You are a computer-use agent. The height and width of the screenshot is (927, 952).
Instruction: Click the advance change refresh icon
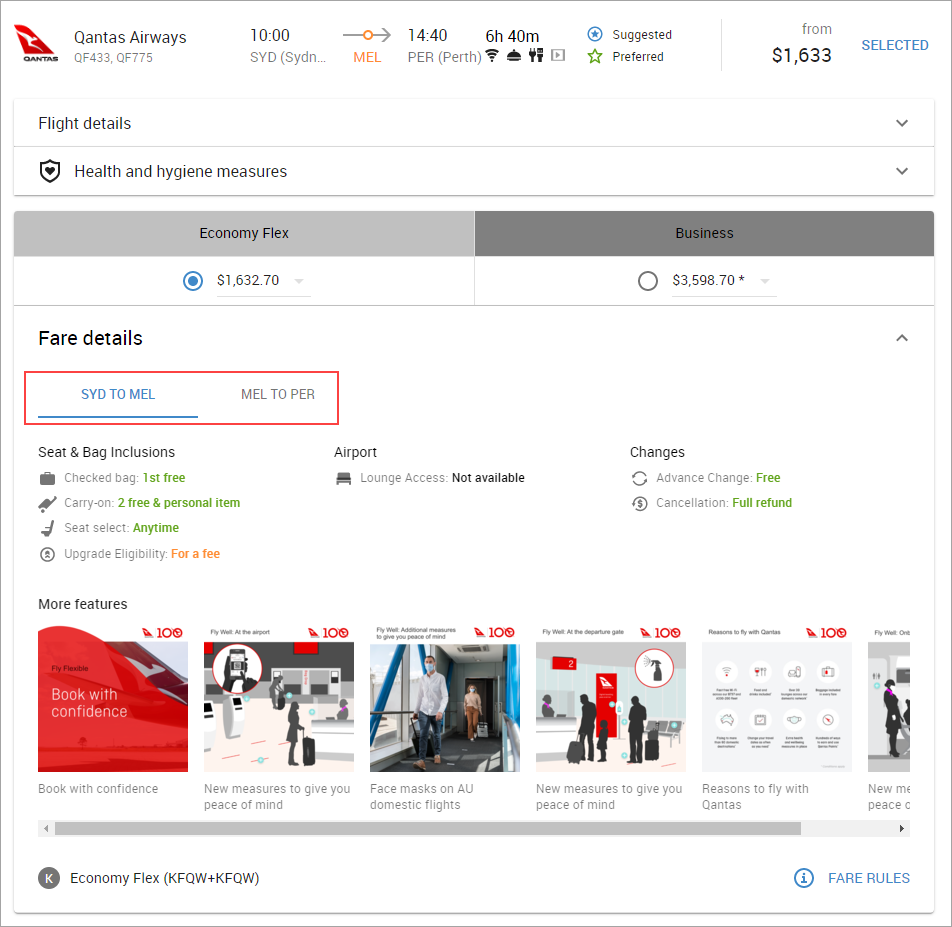point(639,478)
